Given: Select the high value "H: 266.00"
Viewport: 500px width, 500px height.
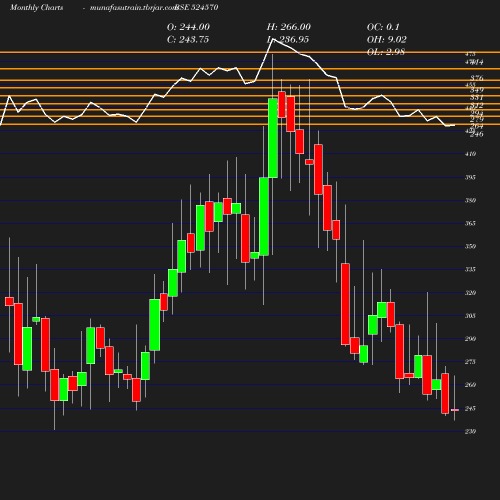Looking at the screenshot, I should tap(289, 27).
